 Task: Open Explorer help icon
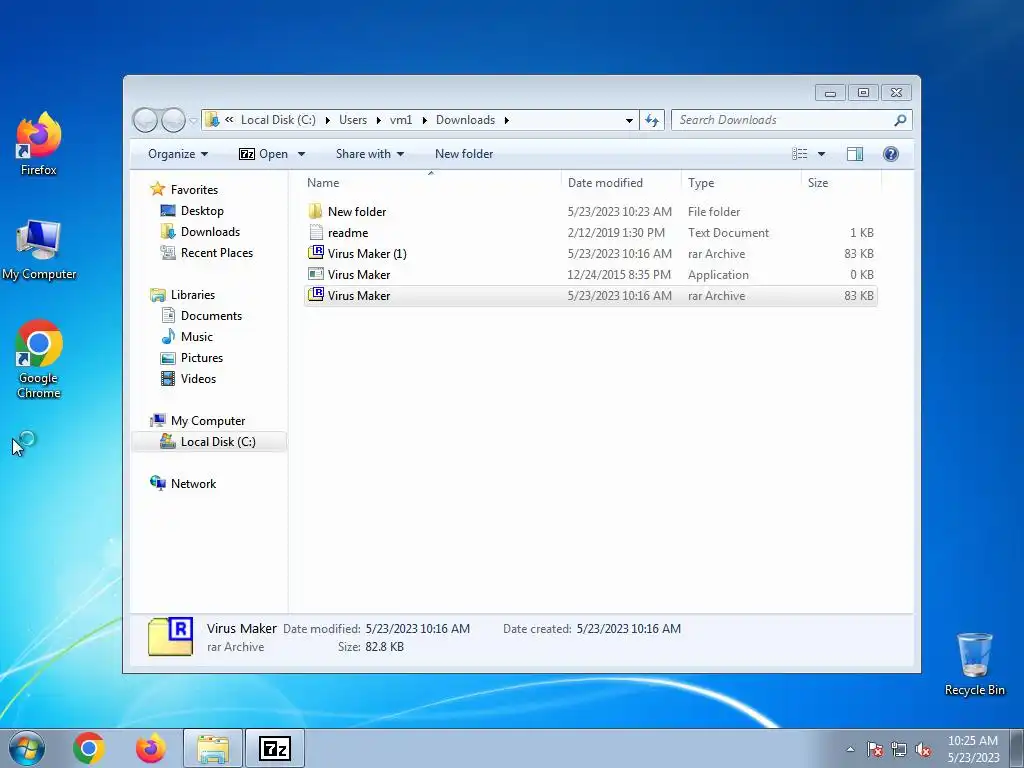tap(891, 154)
